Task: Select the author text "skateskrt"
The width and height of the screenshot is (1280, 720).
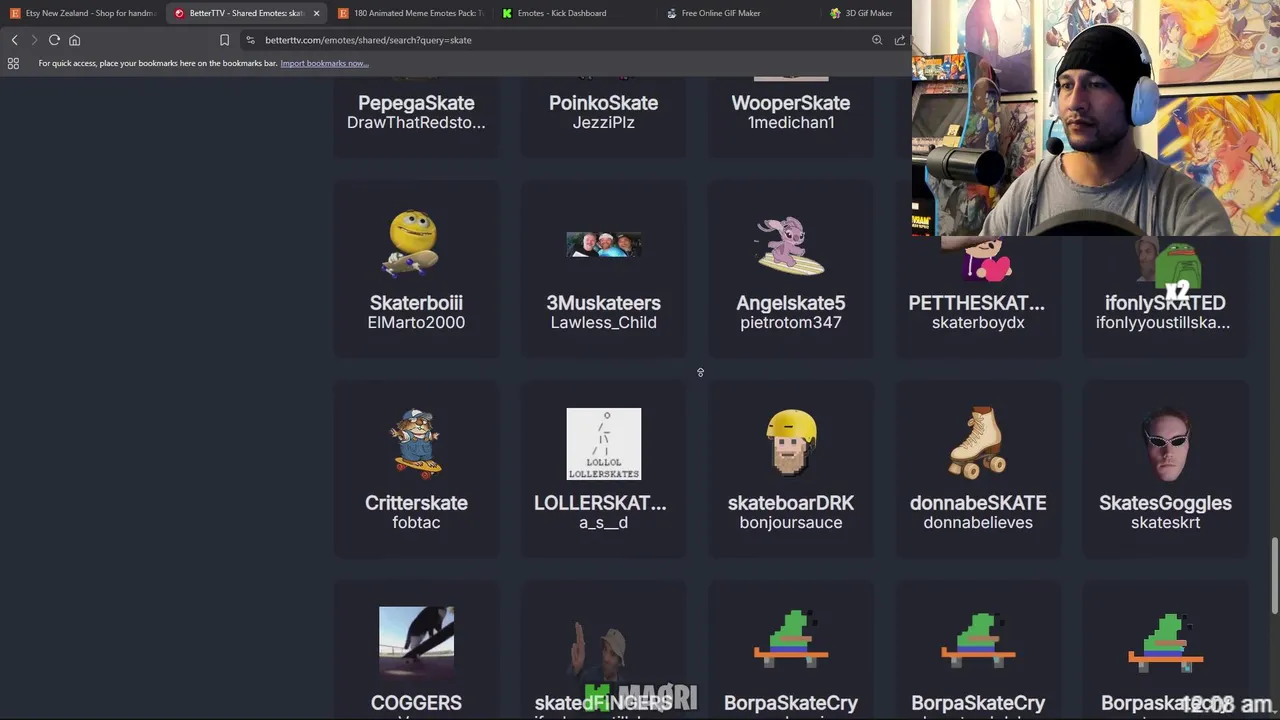Action: 1165,523
